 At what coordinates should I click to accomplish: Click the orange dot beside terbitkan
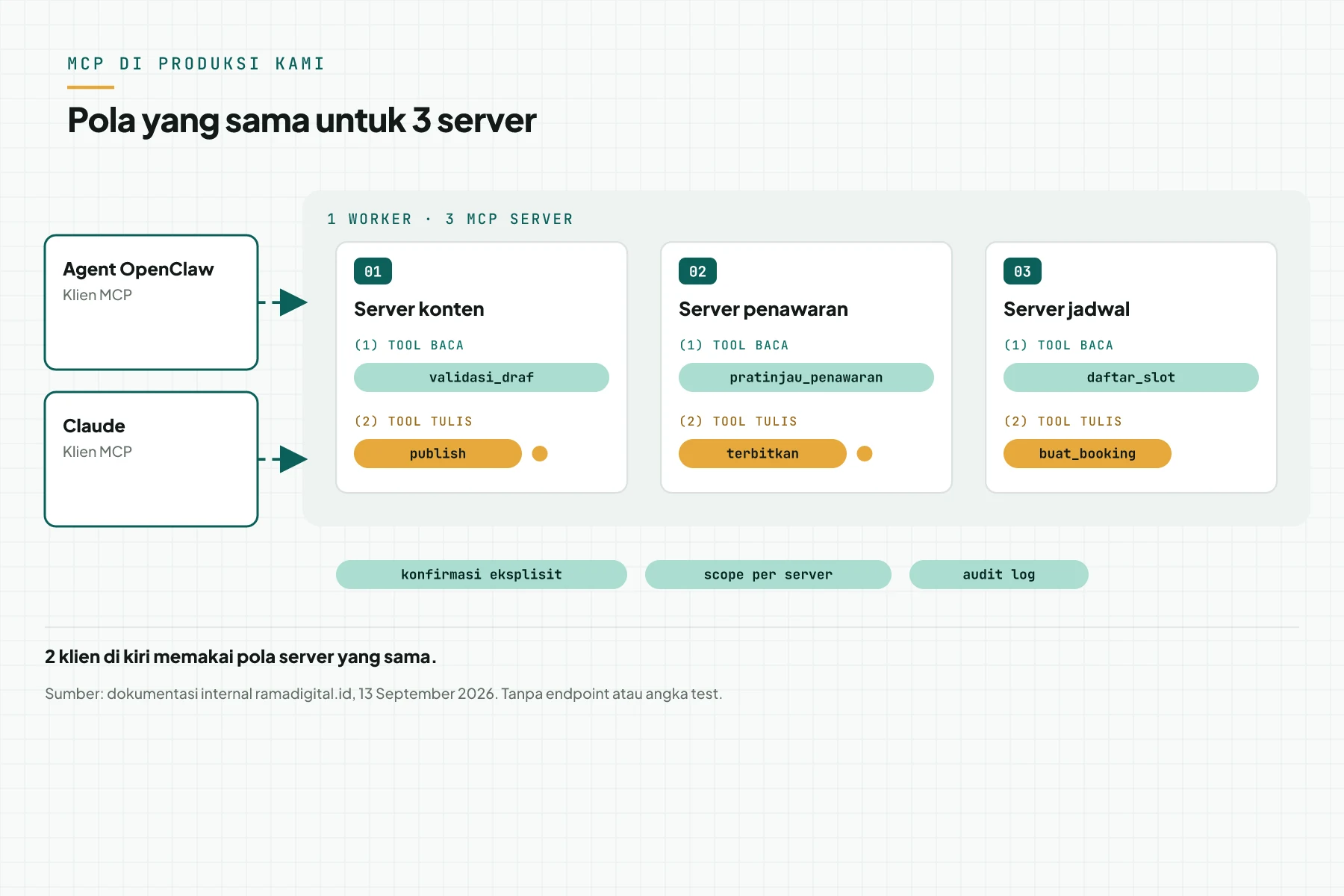865,453
